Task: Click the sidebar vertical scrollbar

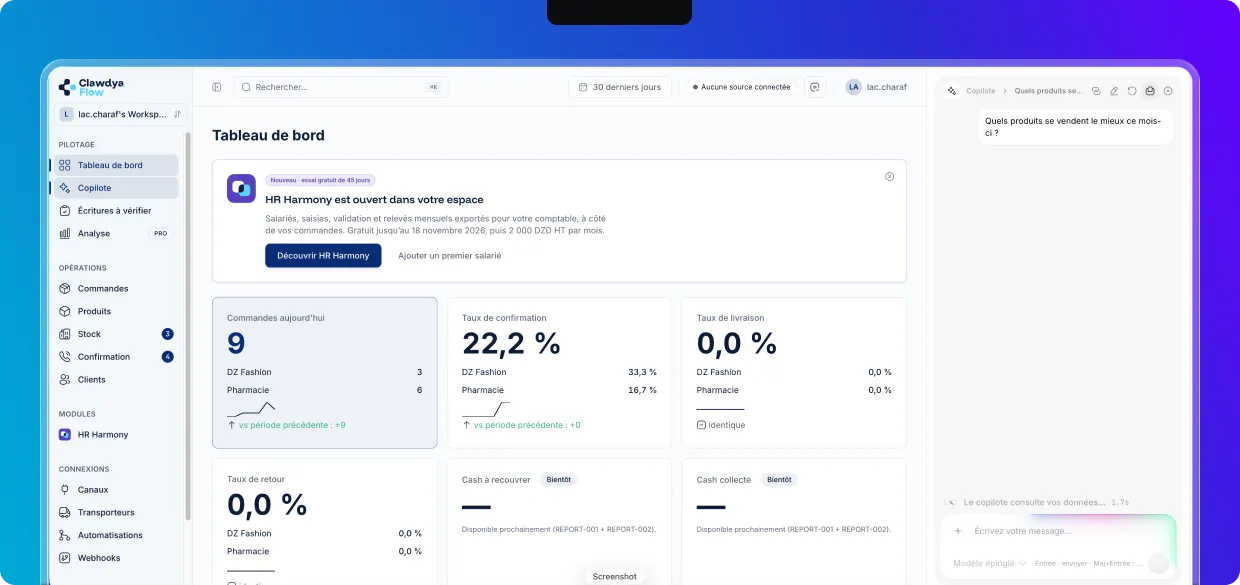Action: point(188,326)
